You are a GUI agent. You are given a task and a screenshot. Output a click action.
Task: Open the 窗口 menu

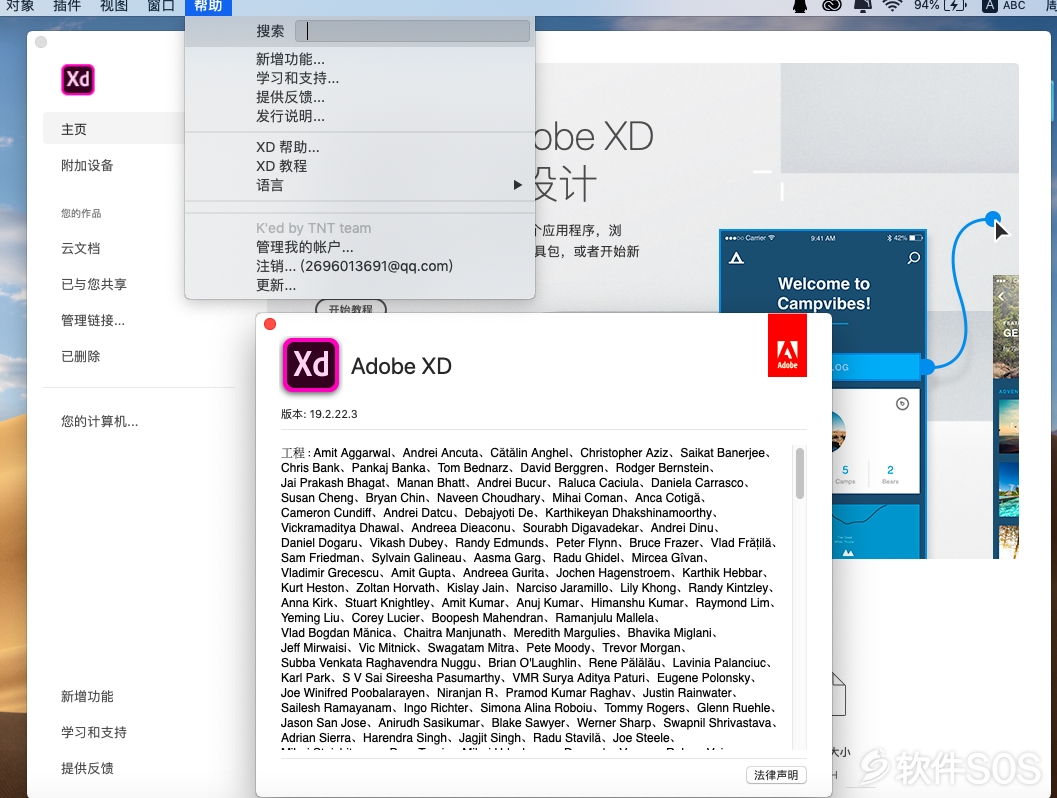pos(161,6)
